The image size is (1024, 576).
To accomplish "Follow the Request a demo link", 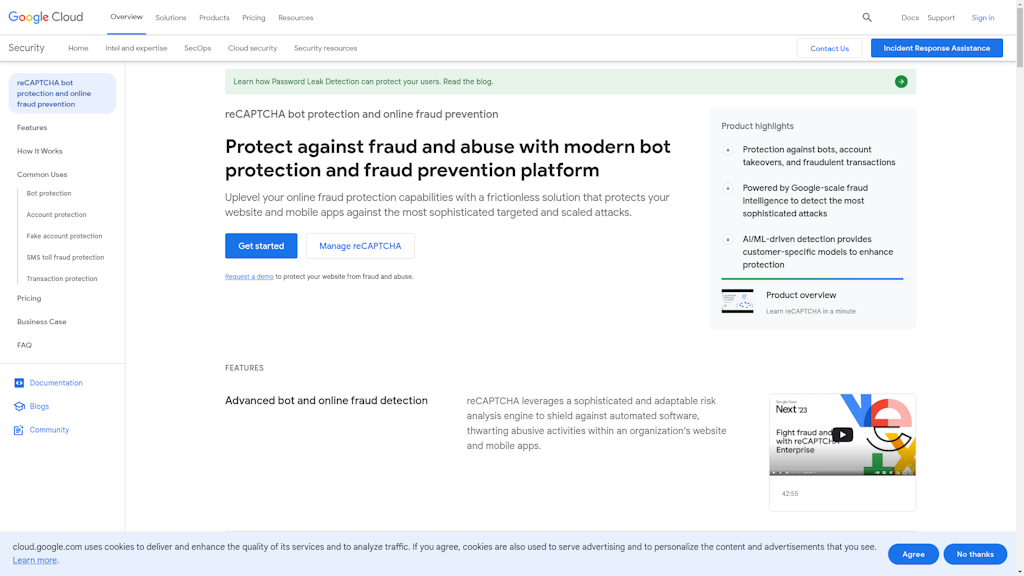I will (249, 277).
